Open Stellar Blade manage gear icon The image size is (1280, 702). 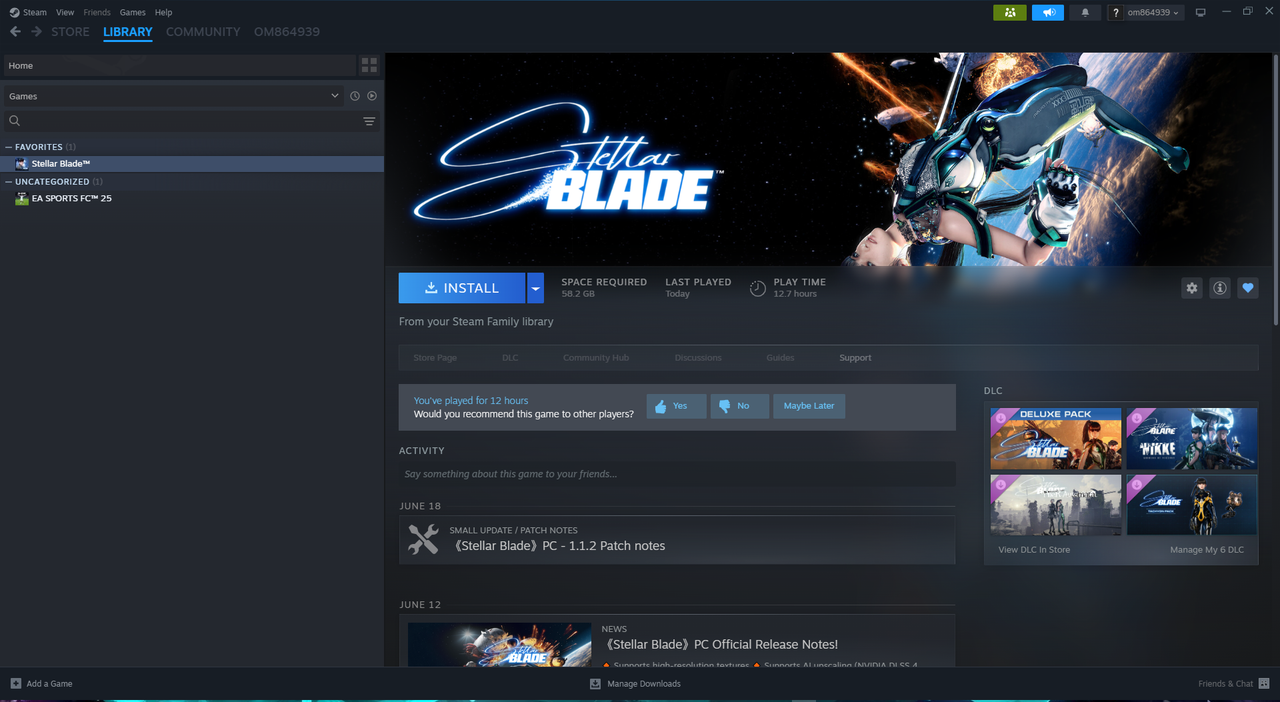tap(1192, 288)
